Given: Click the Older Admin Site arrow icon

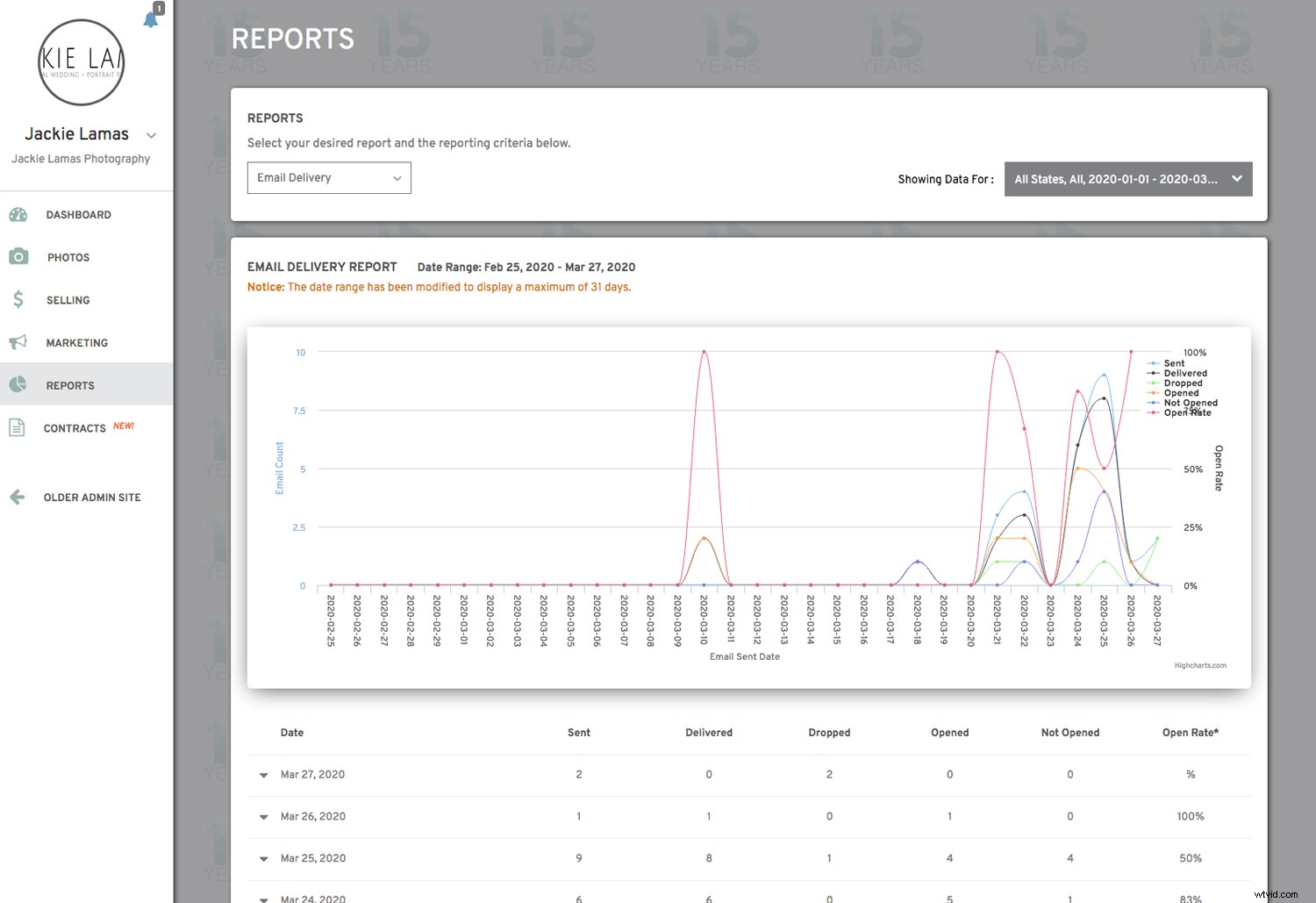Looking at the screenshot, I should coord(18,497).
